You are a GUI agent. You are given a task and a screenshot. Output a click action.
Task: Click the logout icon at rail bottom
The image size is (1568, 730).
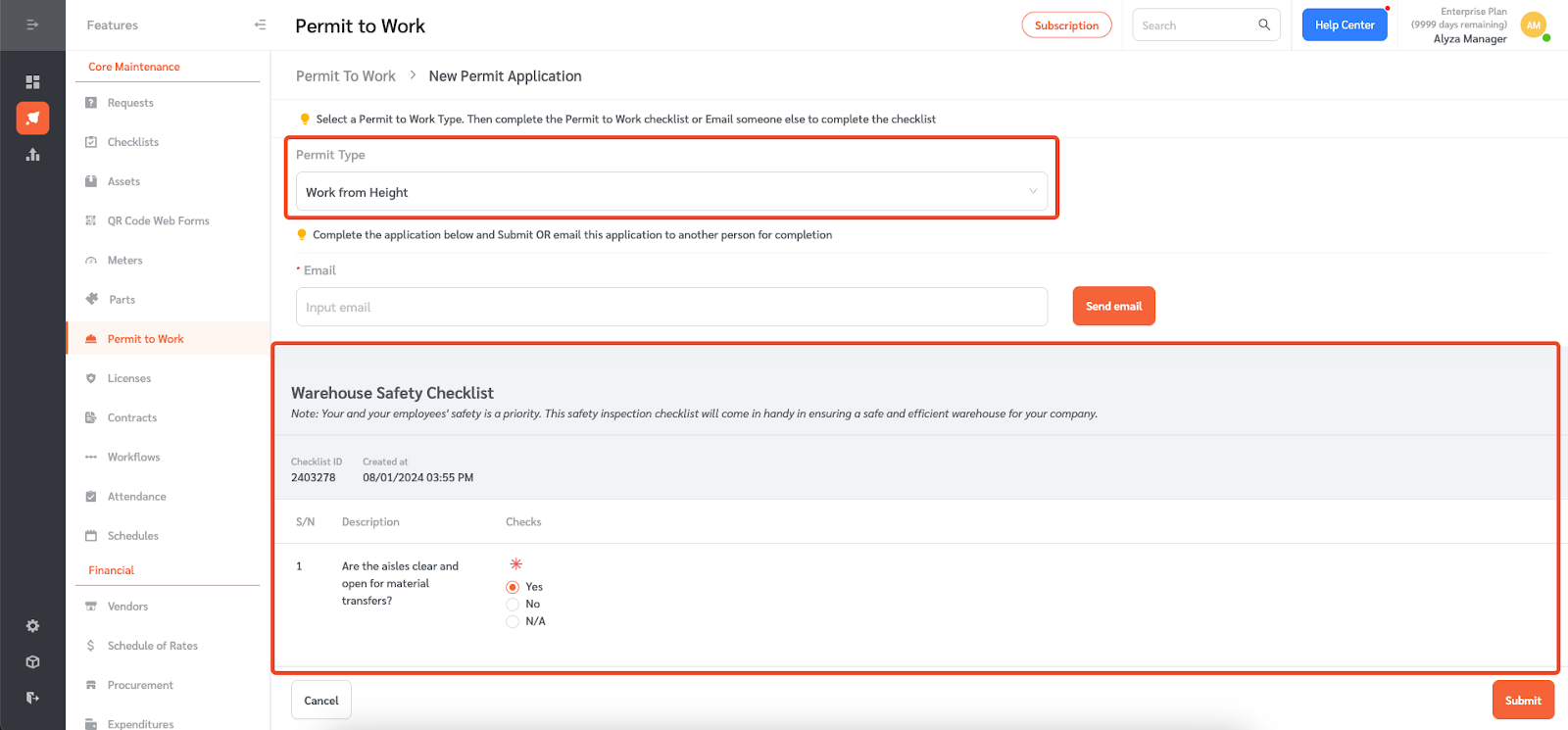(x=32, y=698)
